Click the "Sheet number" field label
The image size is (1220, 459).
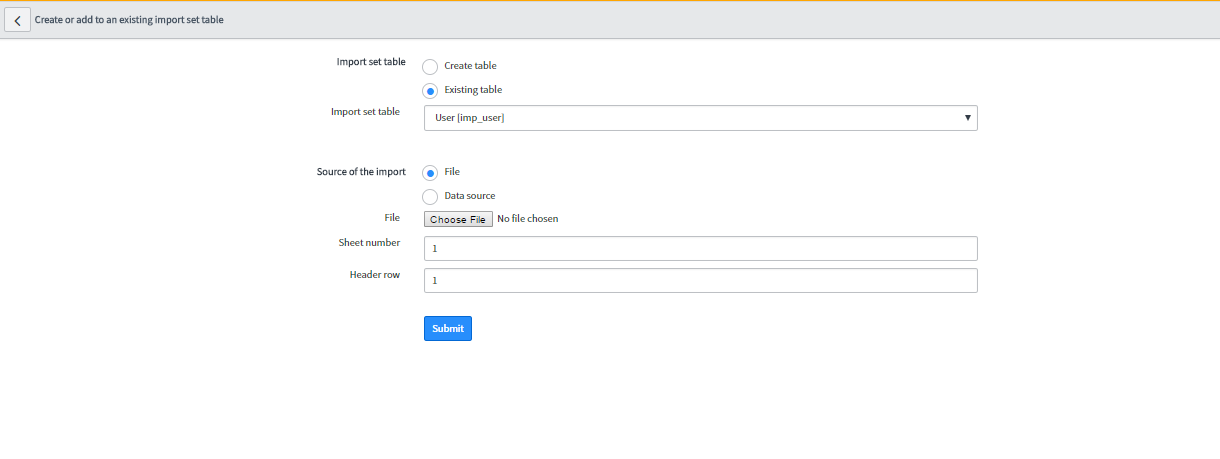click(x=369, y=243)
